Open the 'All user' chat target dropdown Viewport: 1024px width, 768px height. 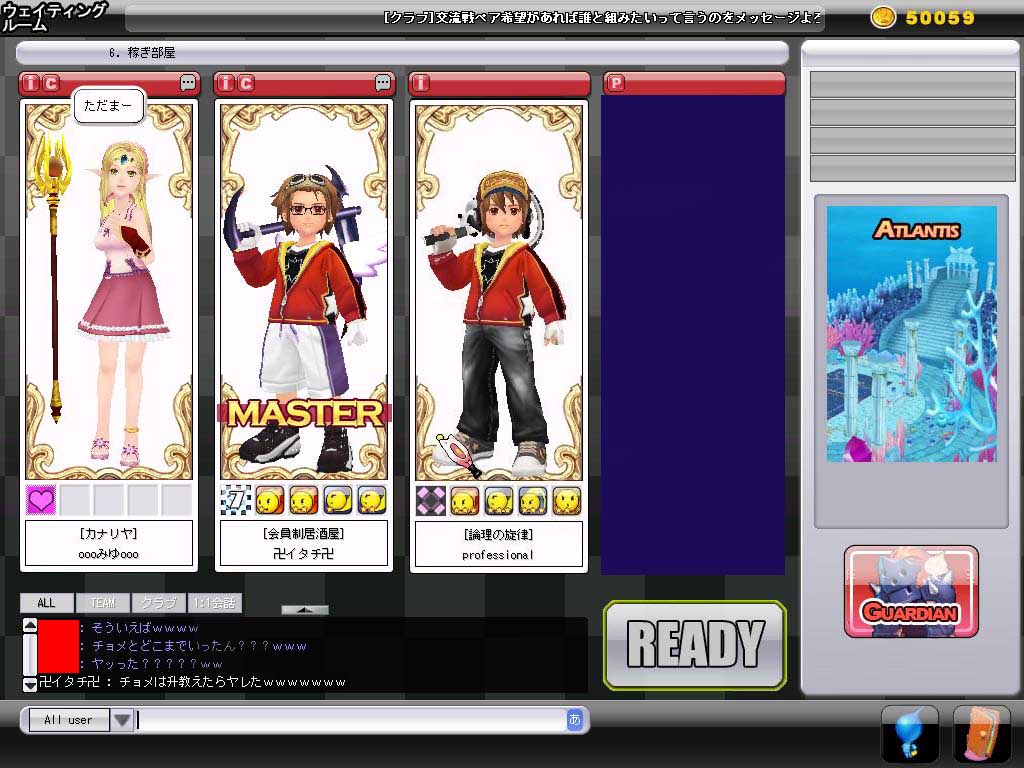tap(122, 720)
